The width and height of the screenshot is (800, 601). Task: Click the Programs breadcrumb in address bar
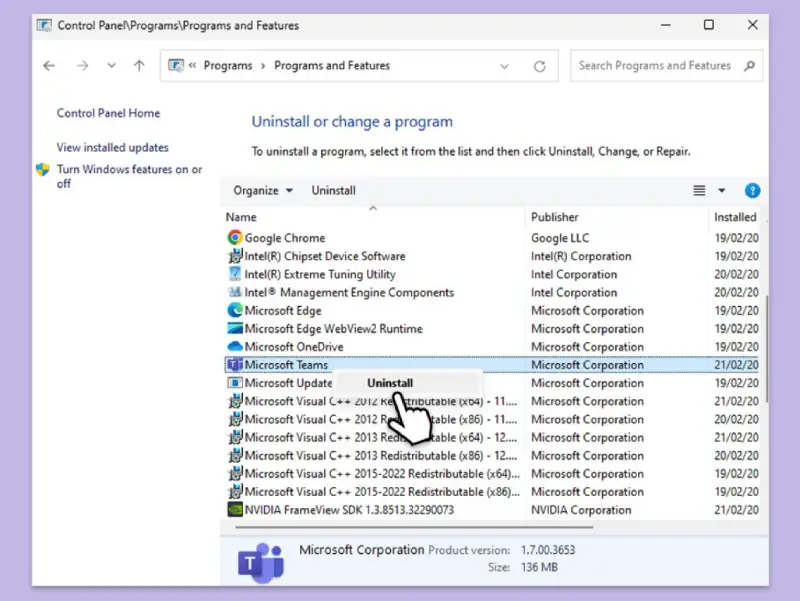(228, 66)
